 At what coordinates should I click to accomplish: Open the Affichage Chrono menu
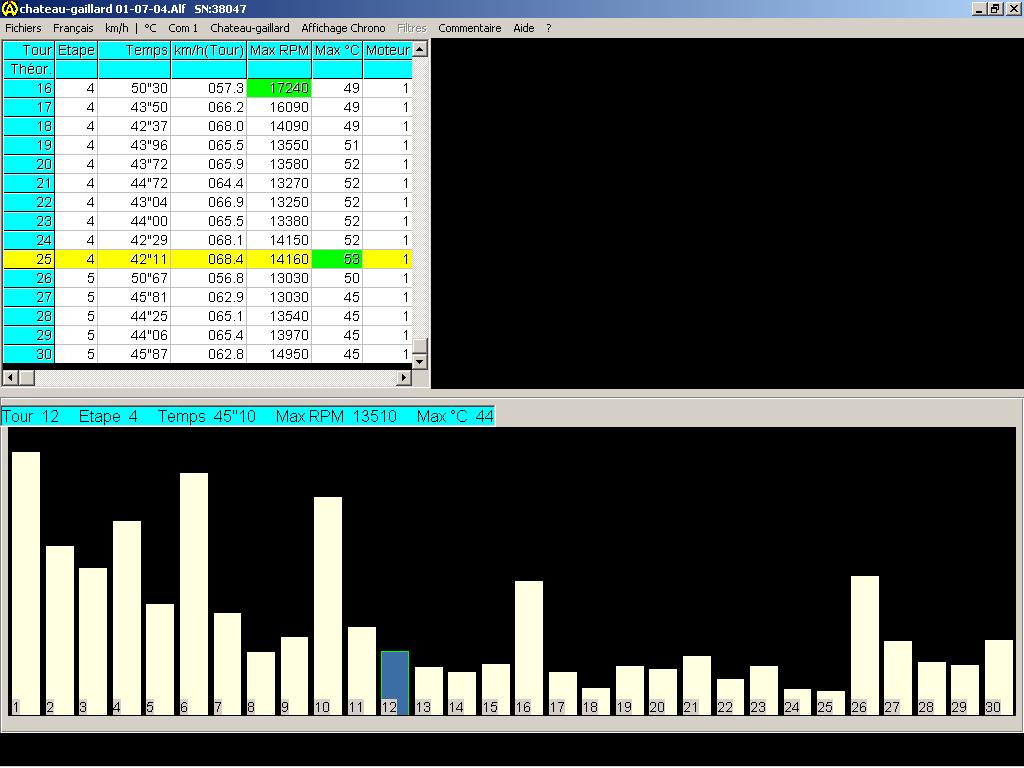(x=343, y=28)
